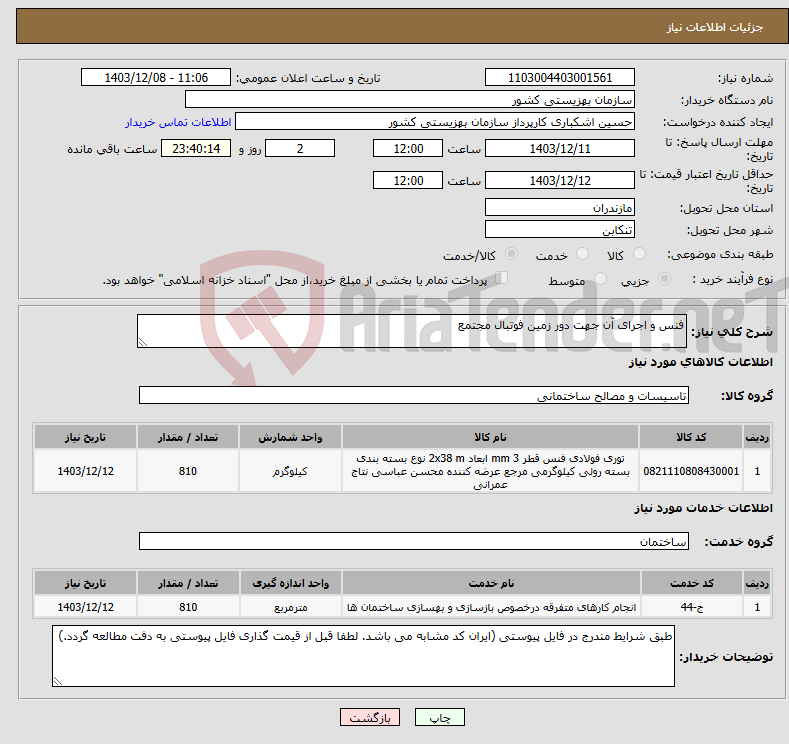This screenshot has width=789, height=744.
Task: Click the اطلاعات خدمات مورد نیاز heading
Action: tap(703, 508)
